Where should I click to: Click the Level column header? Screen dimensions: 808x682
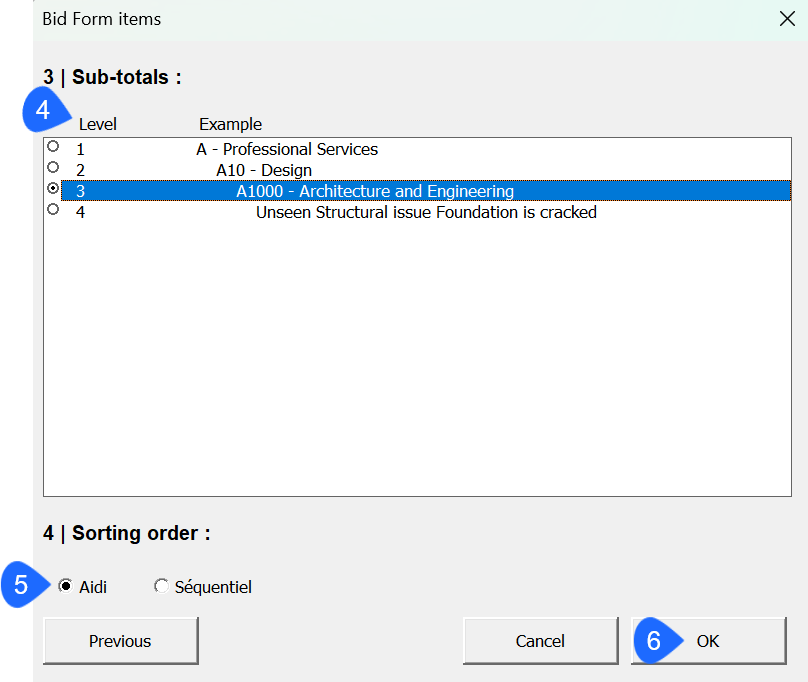pos(97,124)
